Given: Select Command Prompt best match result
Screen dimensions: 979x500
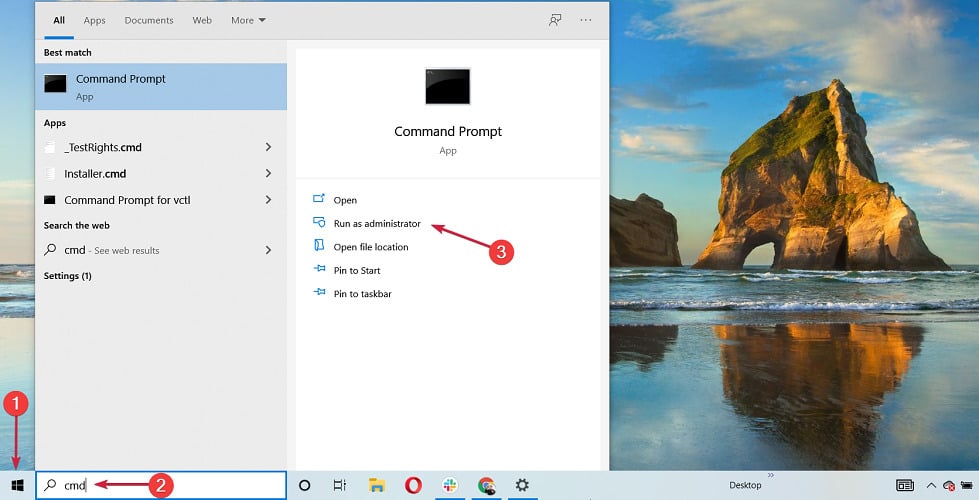Looking at the screenshot, I should (160, 87).
